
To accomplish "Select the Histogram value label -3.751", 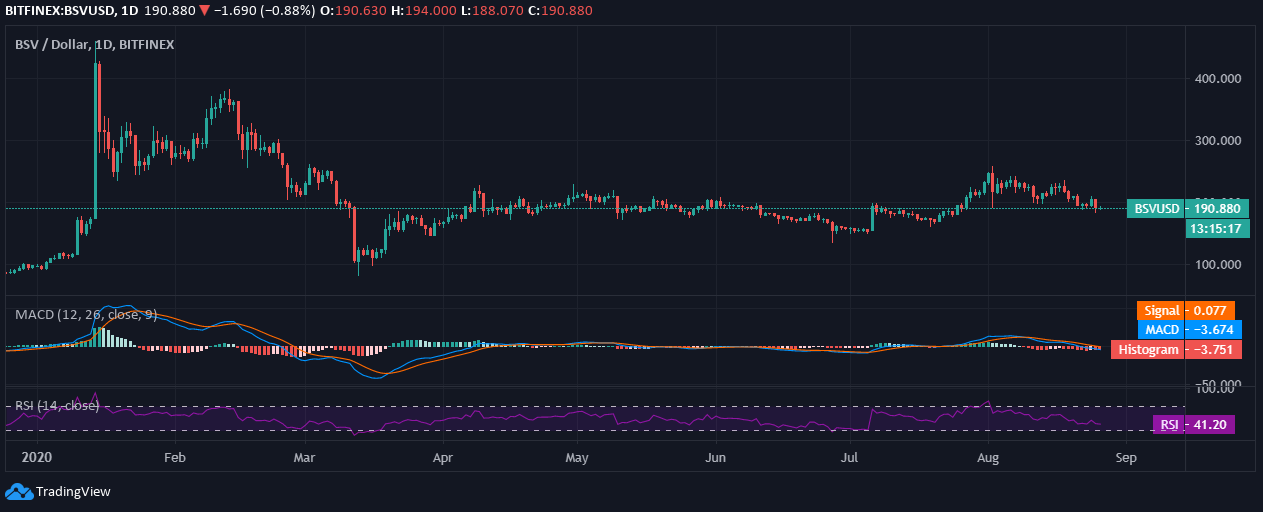I will point(1176,349).
